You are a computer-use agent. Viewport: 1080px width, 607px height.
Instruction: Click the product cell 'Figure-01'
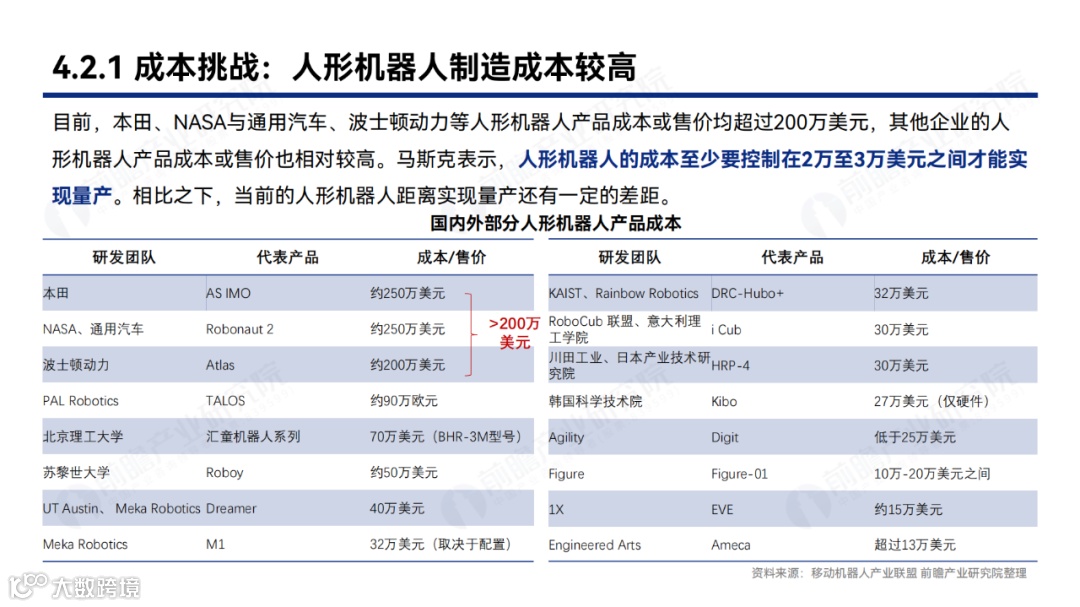click(739, 474)
